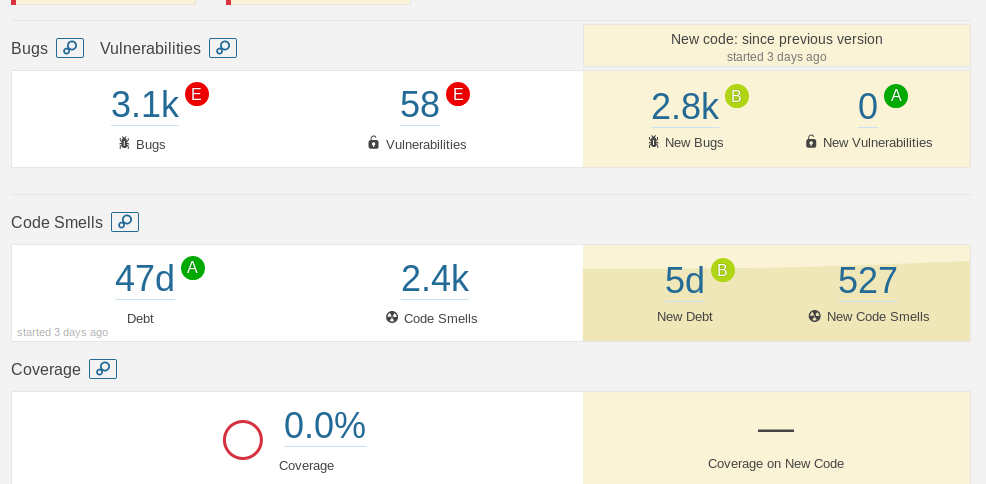Click the Vulnerabilities section heading
This screenshot has width=986, height=484.
150,48
